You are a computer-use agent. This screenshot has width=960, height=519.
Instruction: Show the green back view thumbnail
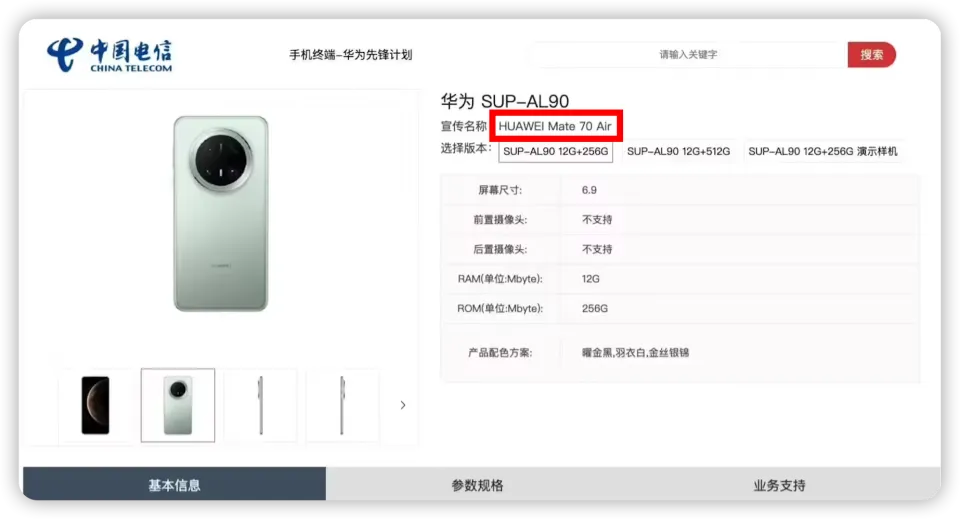click(x=178, y=405)
